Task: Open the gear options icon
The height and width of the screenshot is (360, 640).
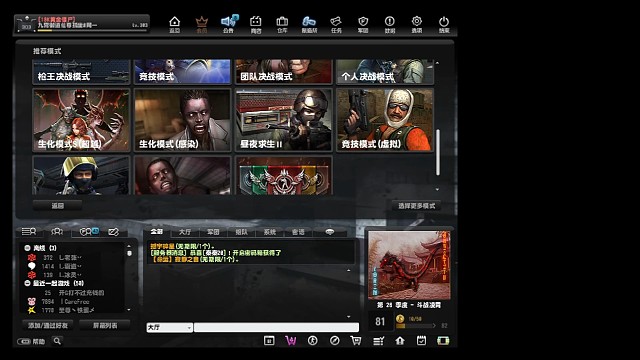Action: pos(417,24)
